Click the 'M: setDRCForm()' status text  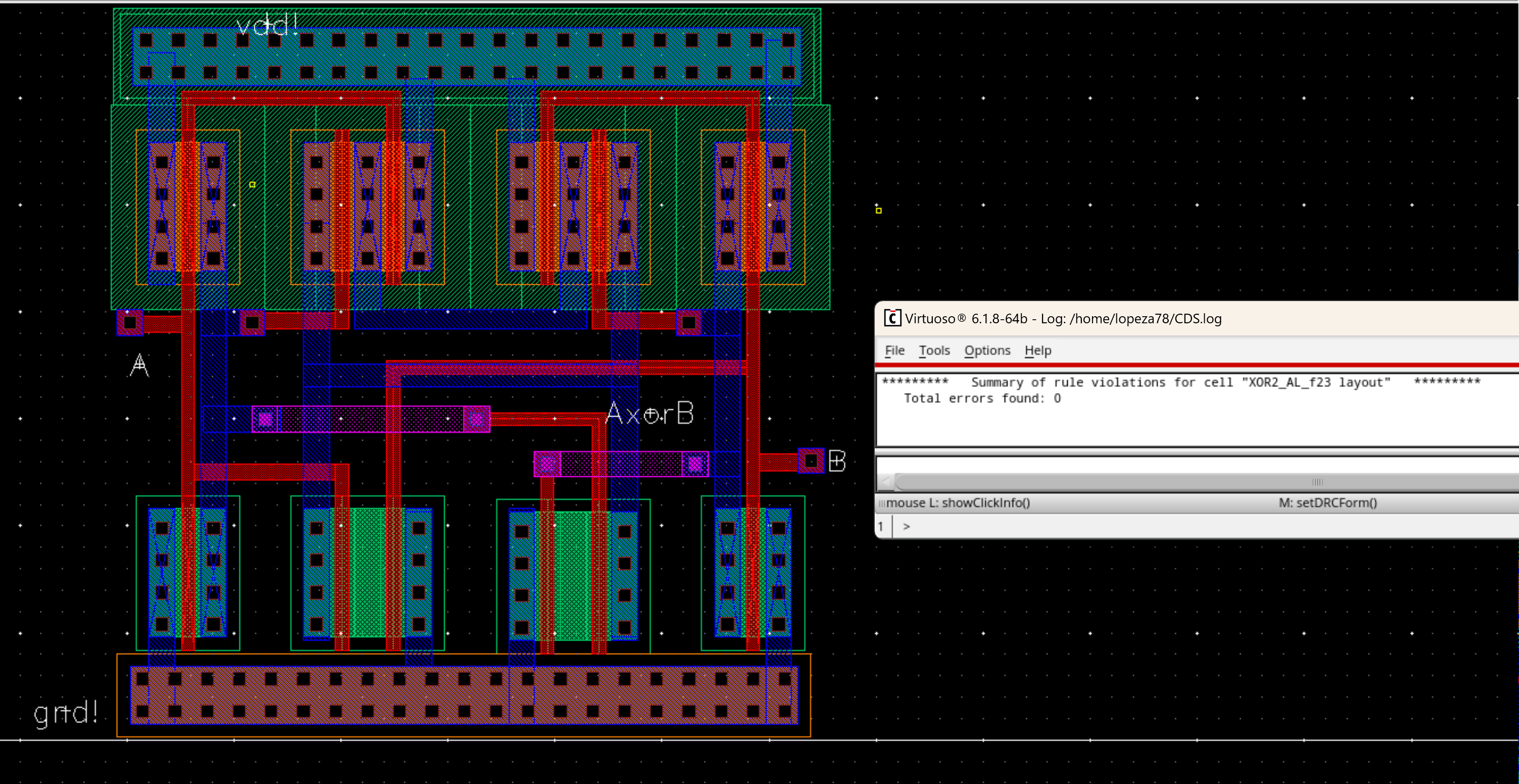tap(1327, 503)
